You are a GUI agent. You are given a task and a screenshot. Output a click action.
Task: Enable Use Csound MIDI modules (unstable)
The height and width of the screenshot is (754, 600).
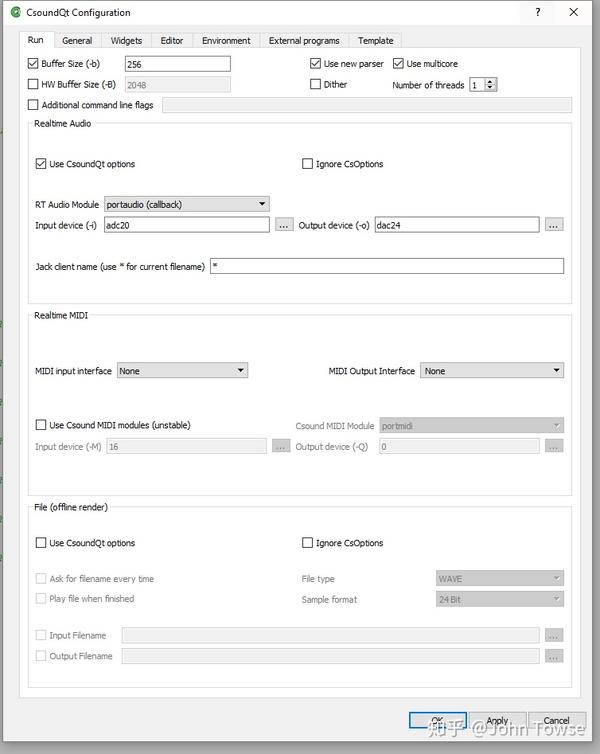(x=41, y=425)
